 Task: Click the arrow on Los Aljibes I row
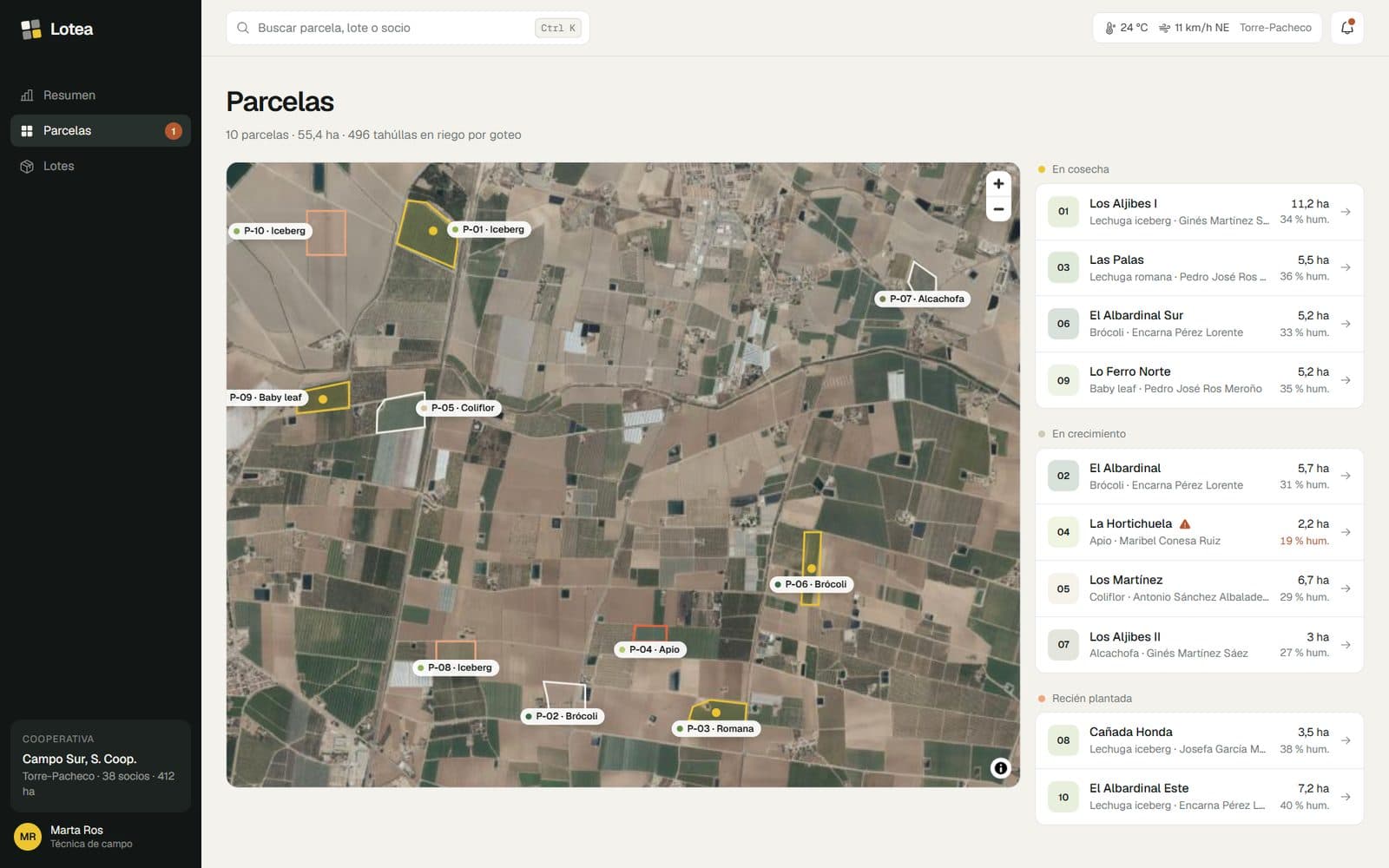point(1346,212)
